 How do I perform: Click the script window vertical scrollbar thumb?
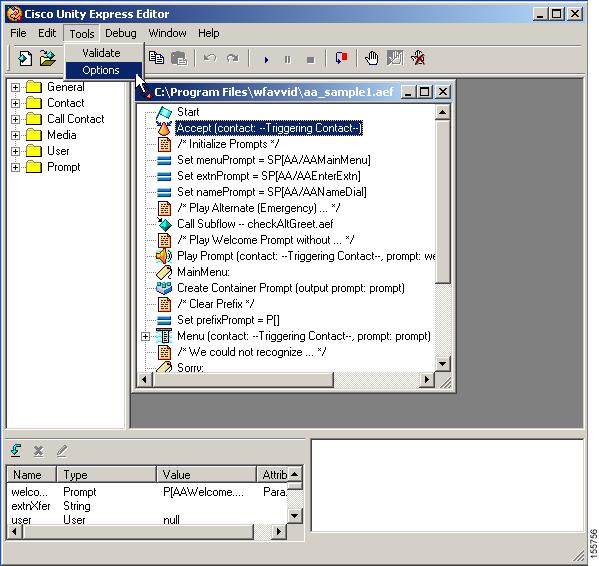(442, 201)
